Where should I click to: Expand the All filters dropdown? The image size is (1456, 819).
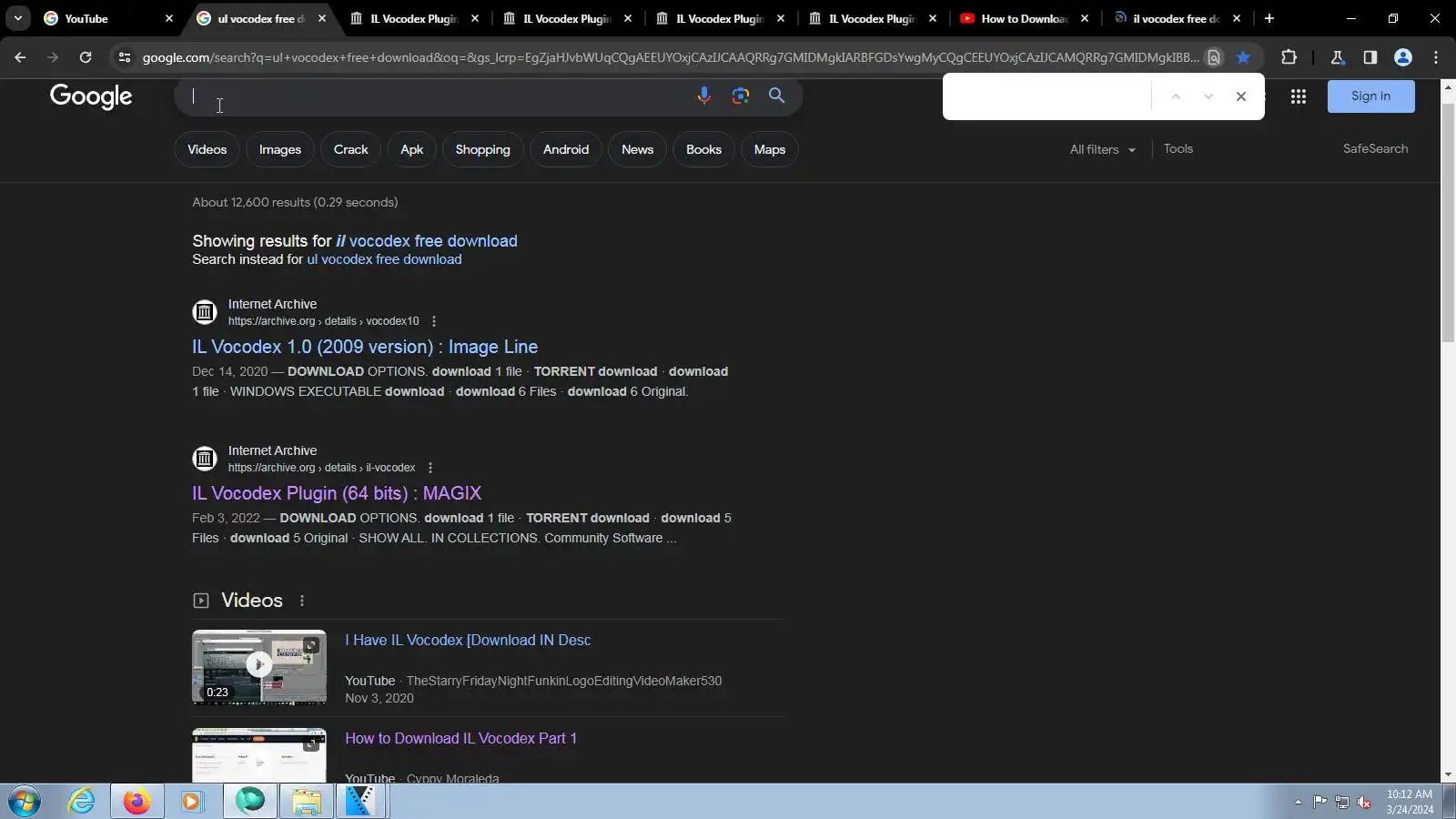[1103, 149]
